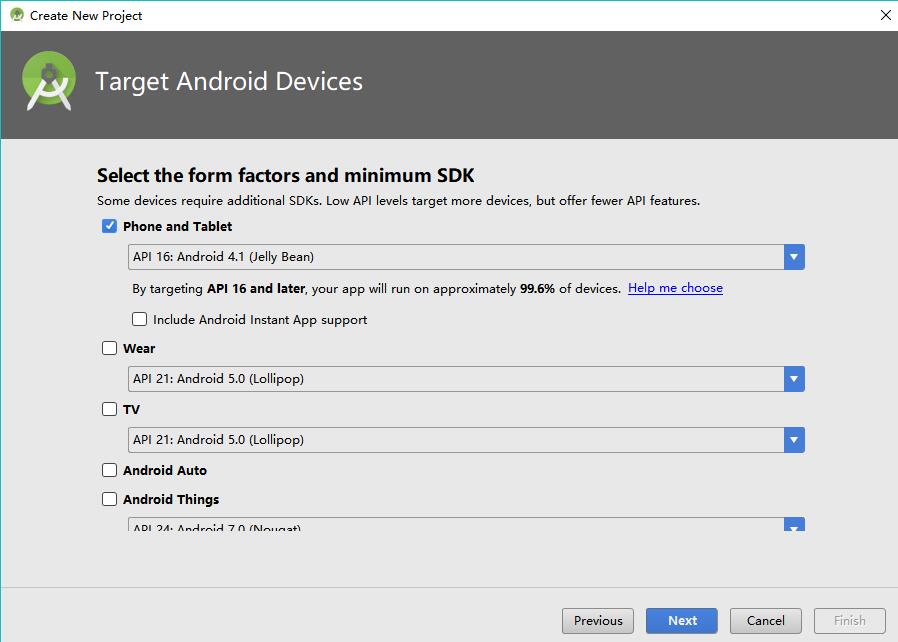Image resolution: width=898 pixels, height=642 pixels.
Task: Select the Android Things checkbox
Action: click(110, 500)
